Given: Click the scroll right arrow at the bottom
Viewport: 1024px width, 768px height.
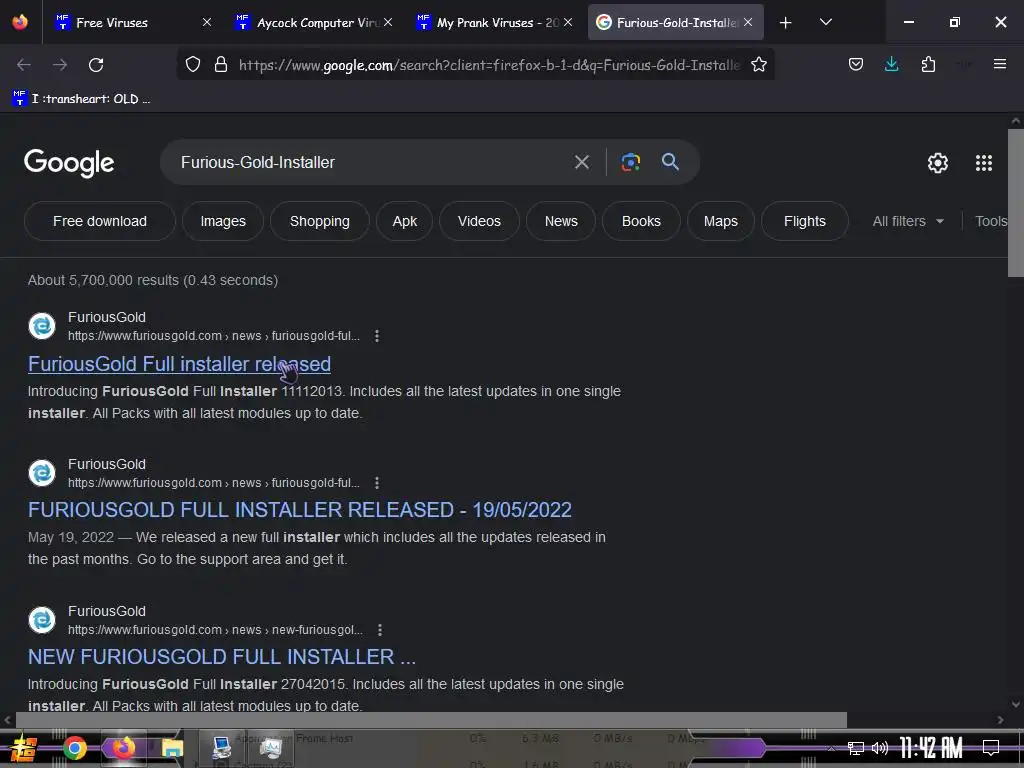Looking at the screenshot, I should click(x=1000, y=720).
